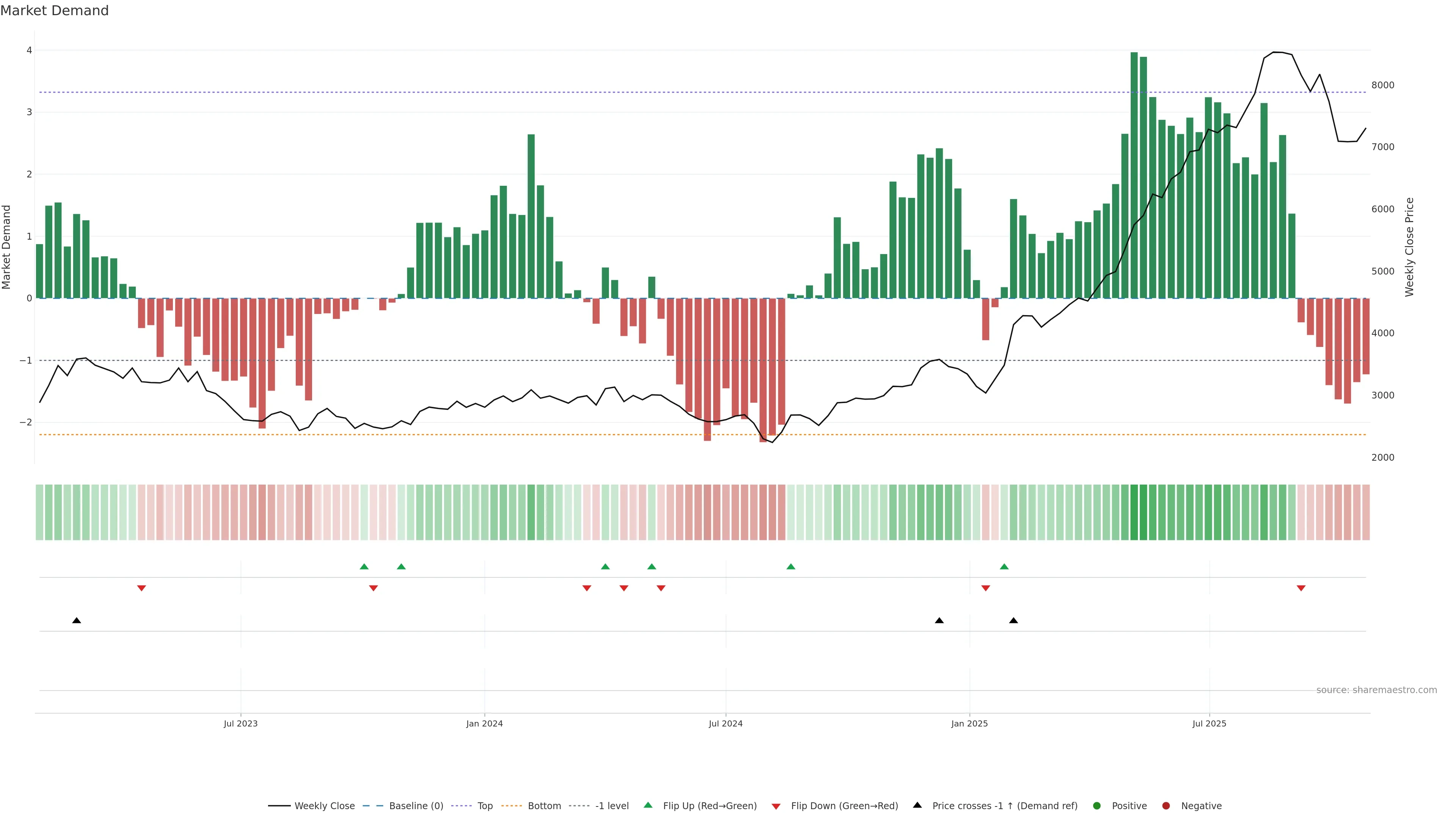This screenshot has width=1456, height=819.
Task: Click the leftmost black price-cross triangle marker
Action: click(x=76, y=621)
